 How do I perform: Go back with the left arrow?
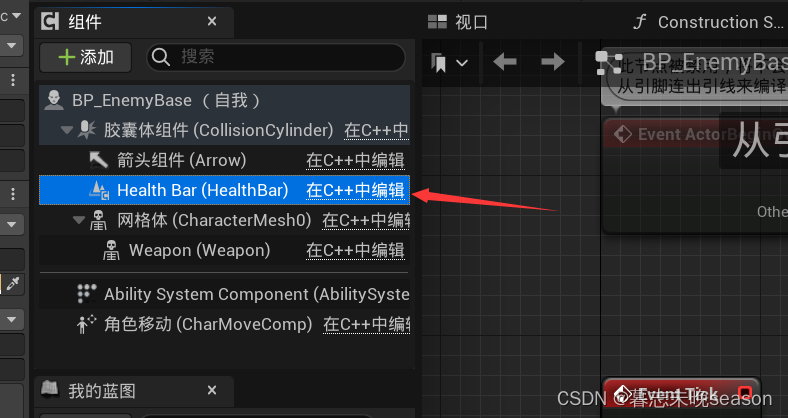[505, 62]
